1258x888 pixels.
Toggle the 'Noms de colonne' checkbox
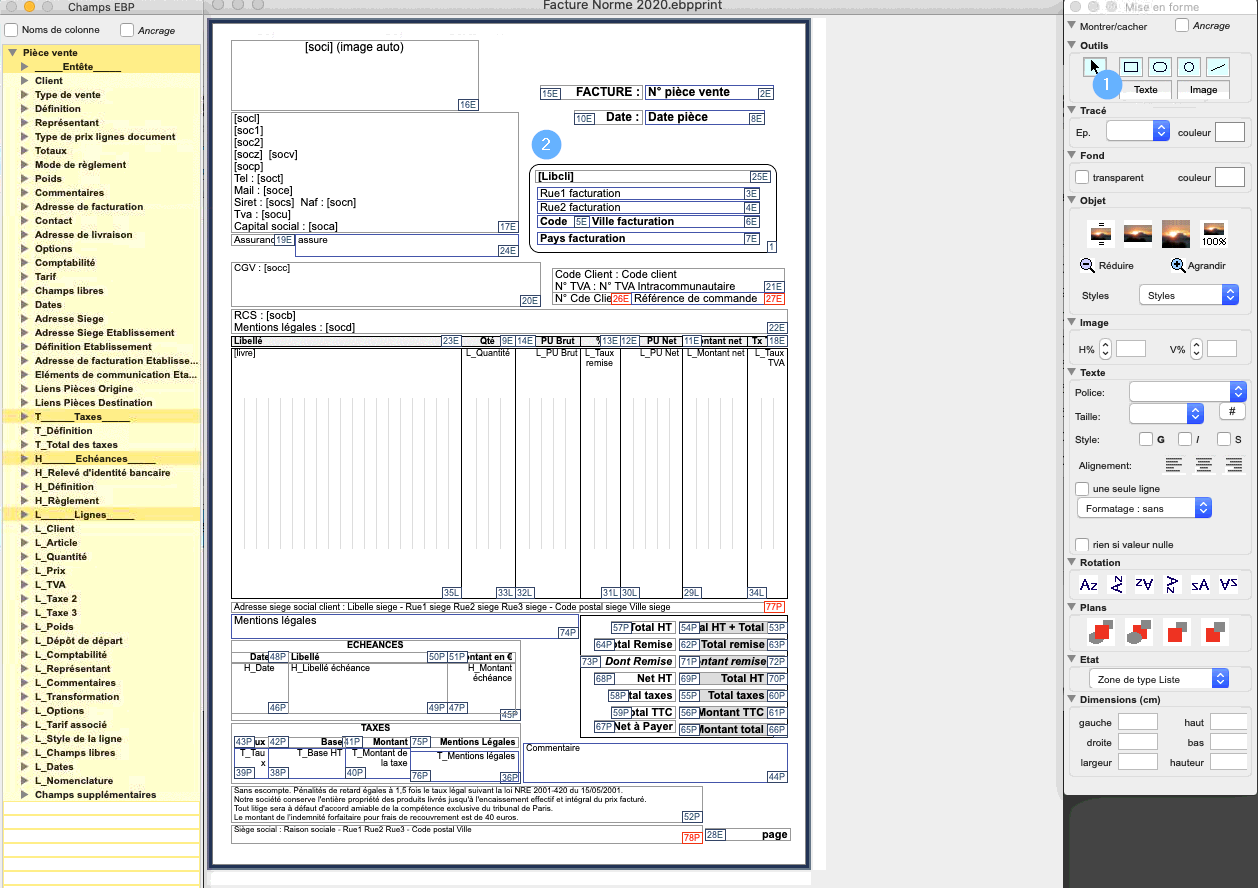click(12, 30)
